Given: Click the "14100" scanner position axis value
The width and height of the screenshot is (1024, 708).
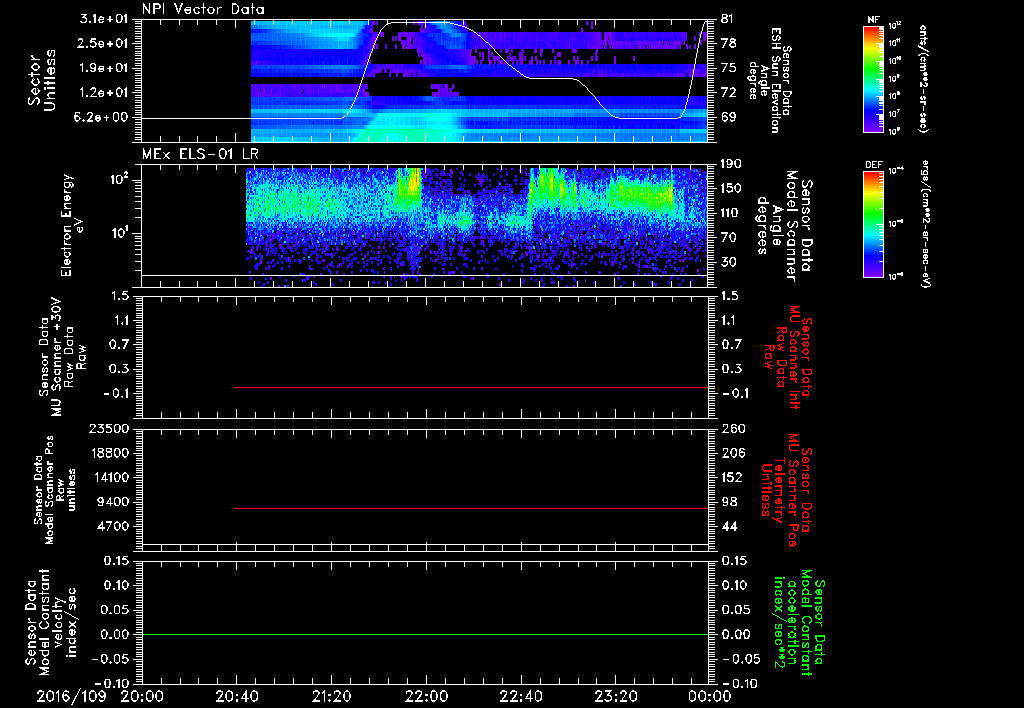Looking at the screenshot, I should (108, 477).
